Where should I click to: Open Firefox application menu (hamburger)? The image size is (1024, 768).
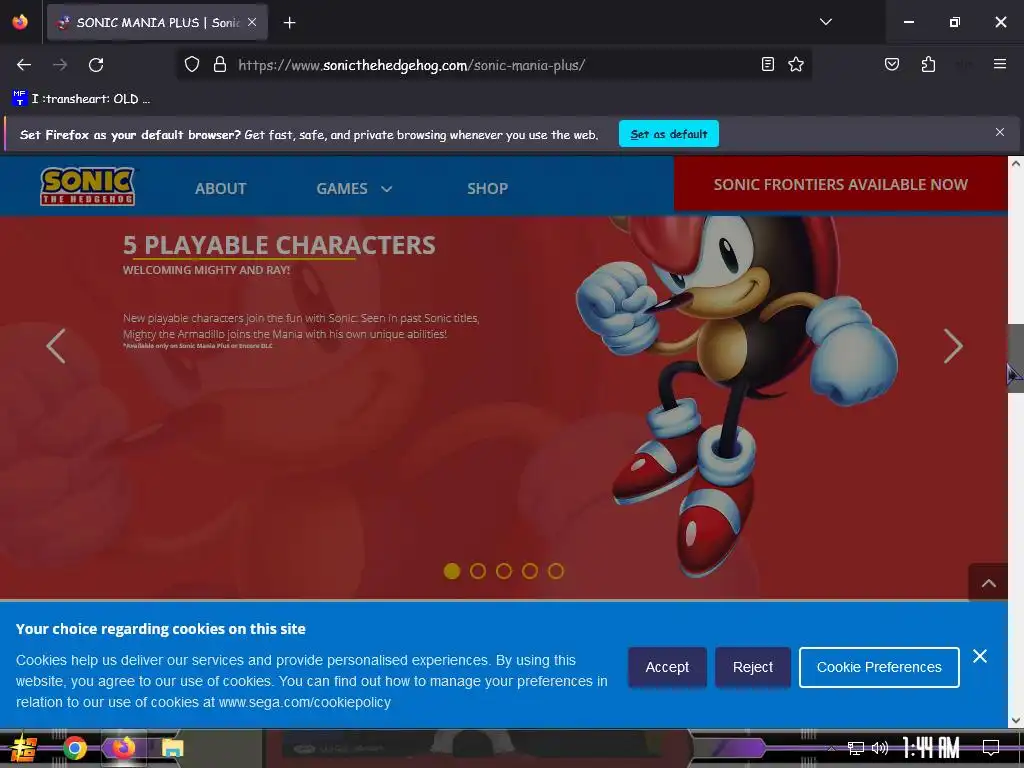999,64
